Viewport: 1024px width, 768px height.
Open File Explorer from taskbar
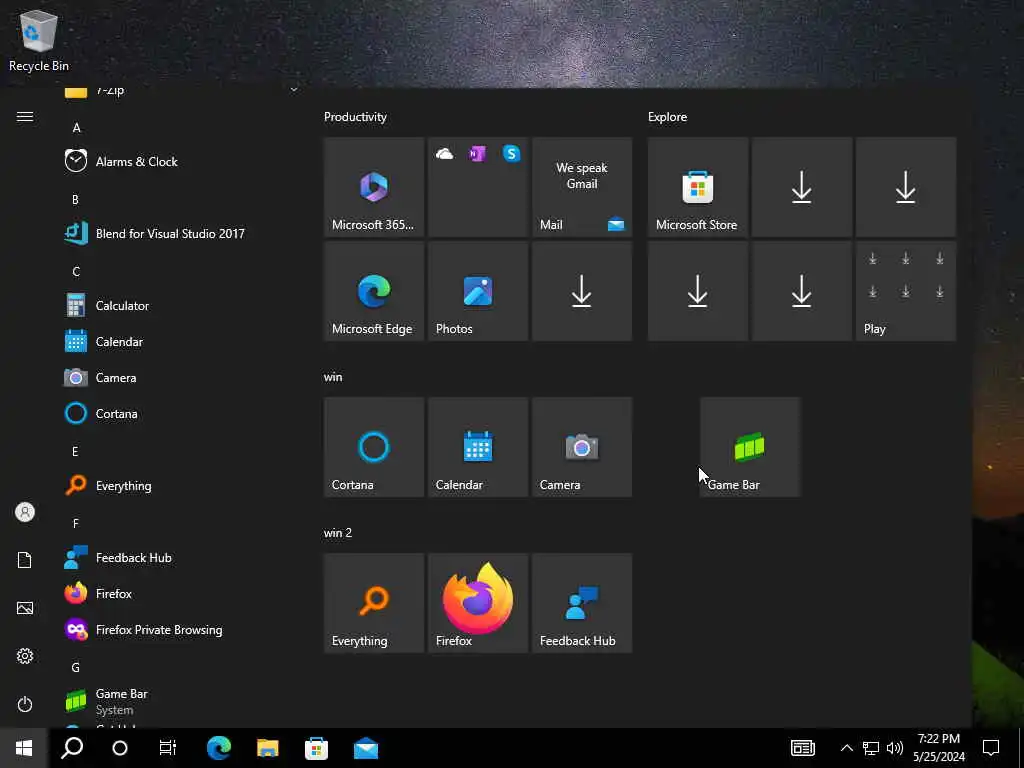pyautogui.click(x=268, y=748)
